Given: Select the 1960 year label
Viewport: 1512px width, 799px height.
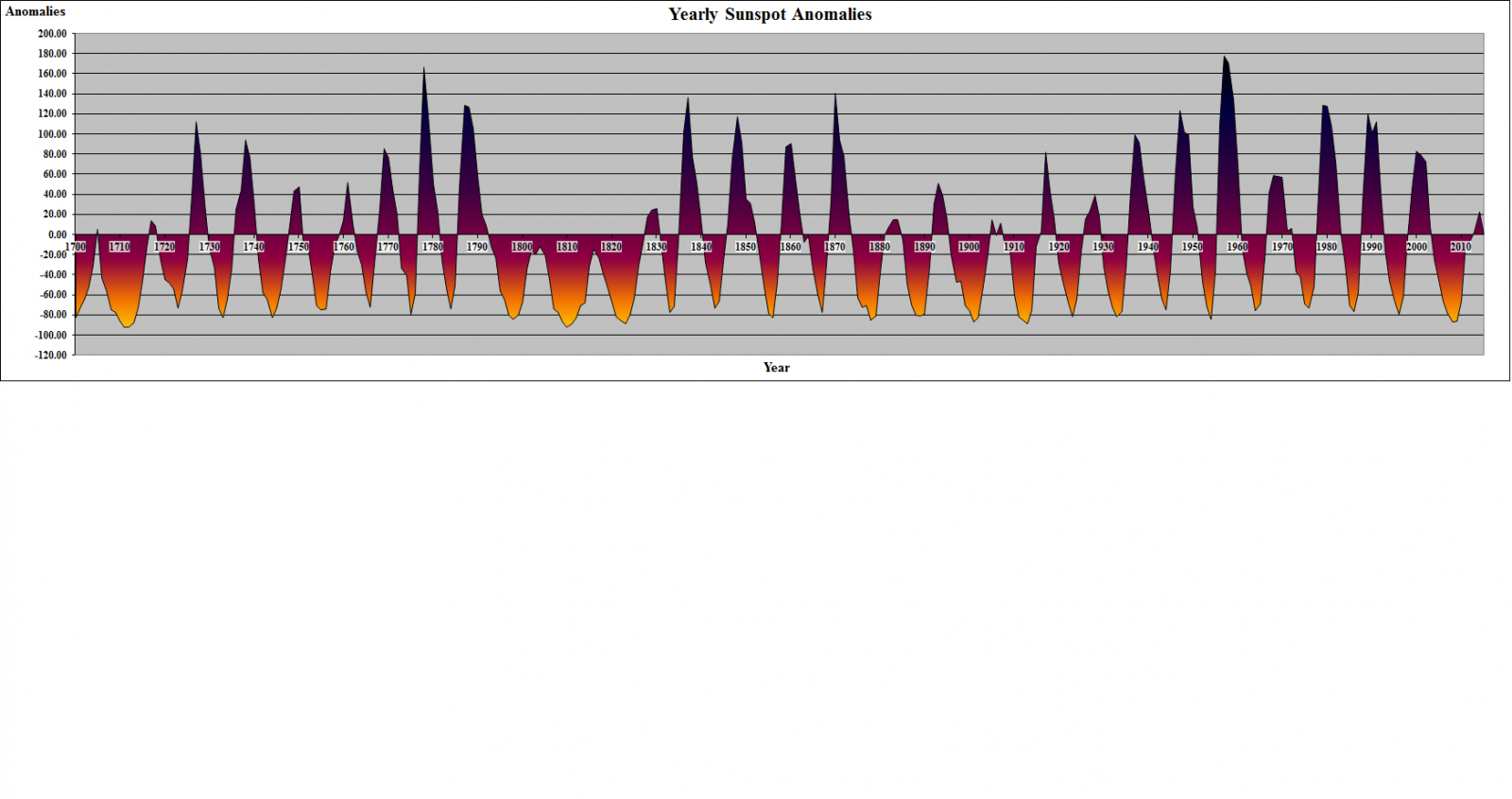Looking at the screenshot, I should click(x=1238, y=247).
